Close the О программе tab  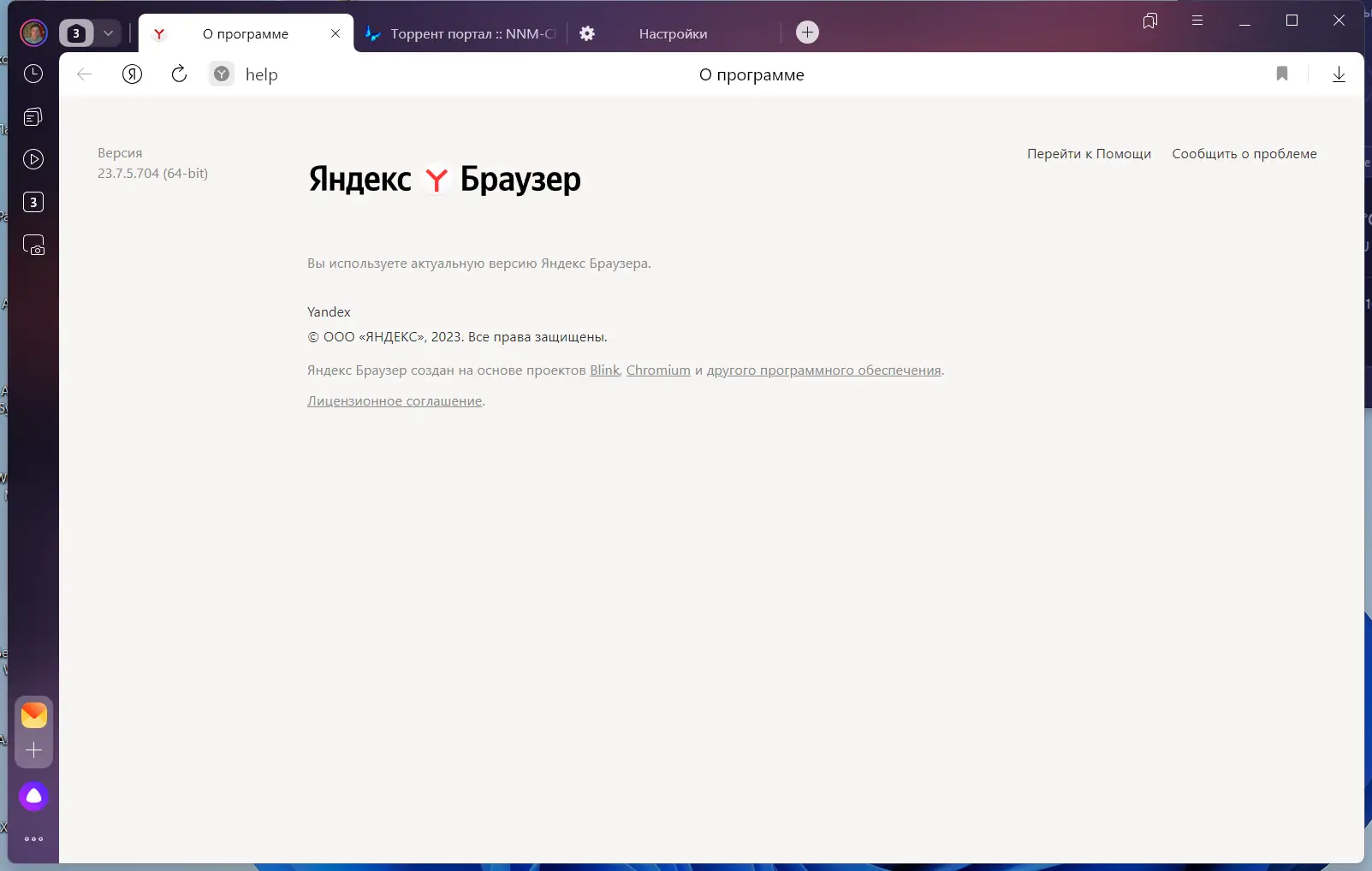click(336, 33)
